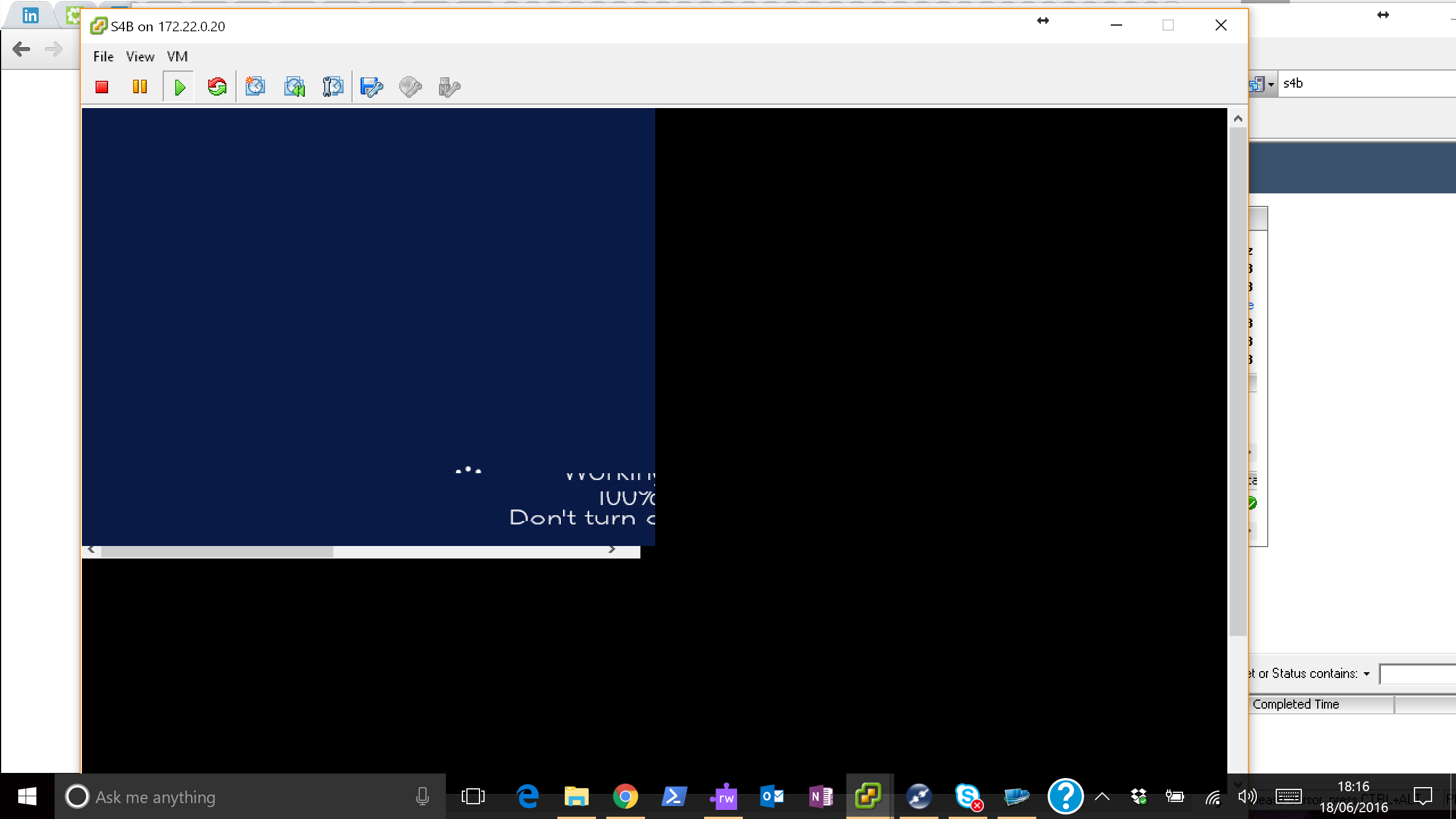1456x819 pixels.
Task: Open the VM menu
Action: [177, 56]
